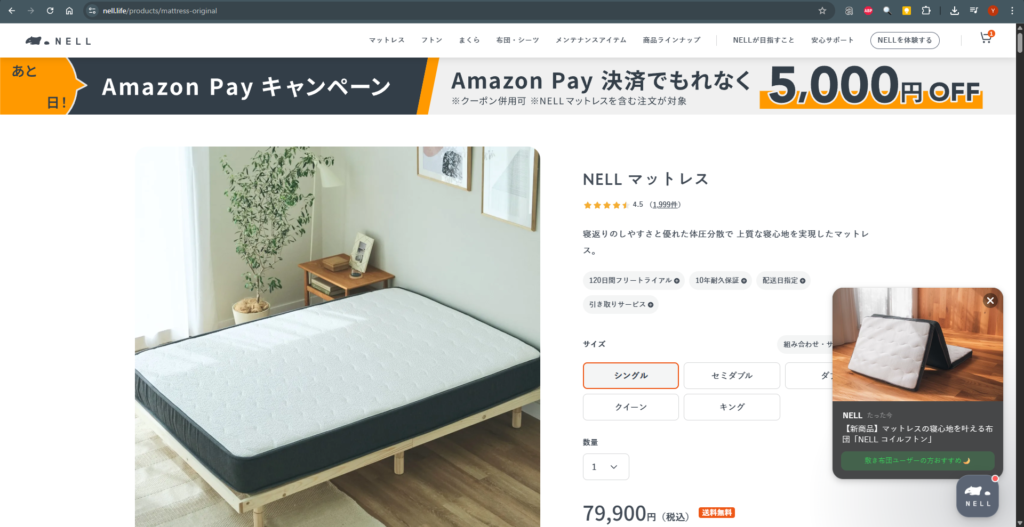The width and height of the screenshot is (1024, 527).
Task: Select the シングル size option
Action: (631, 375)
